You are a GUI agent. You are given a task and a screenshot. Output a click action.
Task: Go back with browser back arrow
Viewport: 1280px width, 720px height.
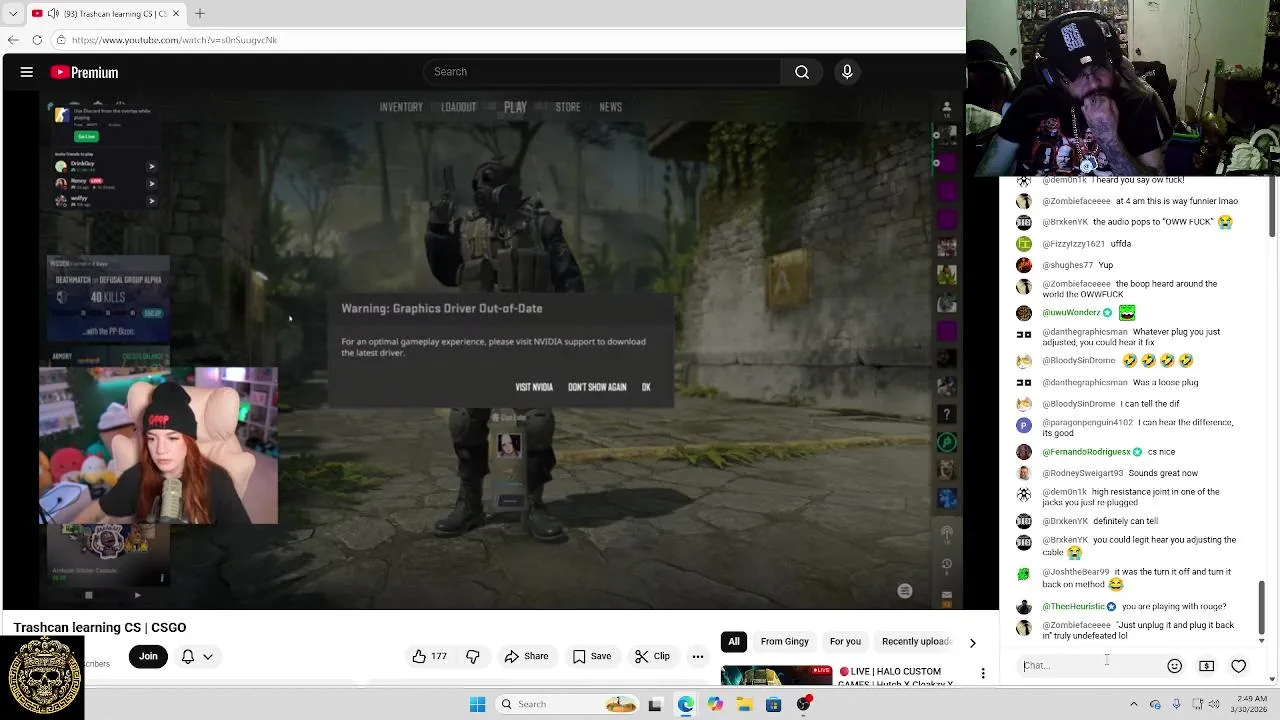click(x=13, y=40)
